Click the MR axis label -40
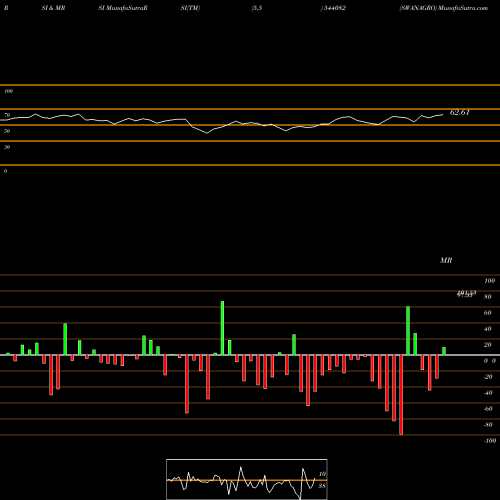 click(x=488, y=393)
